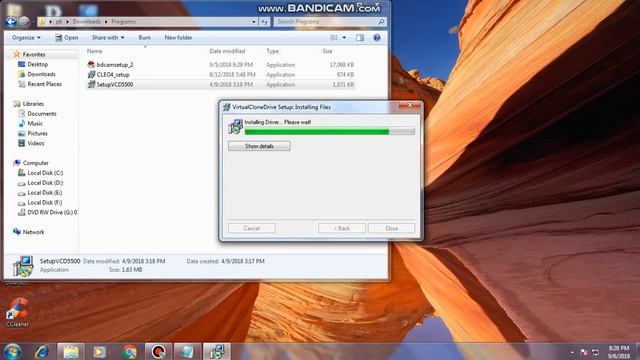Open Local Disk (D:)

(45, 183)
